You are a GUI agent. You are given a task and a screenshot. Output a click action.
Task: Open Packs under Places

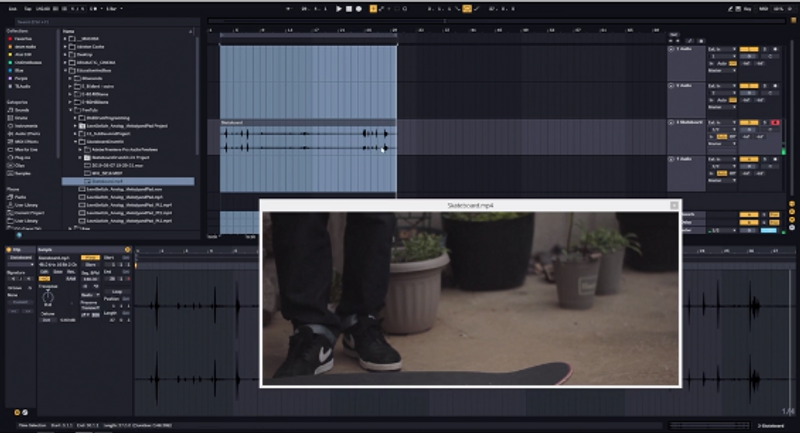pyautogui.click(x=17, y=197)
